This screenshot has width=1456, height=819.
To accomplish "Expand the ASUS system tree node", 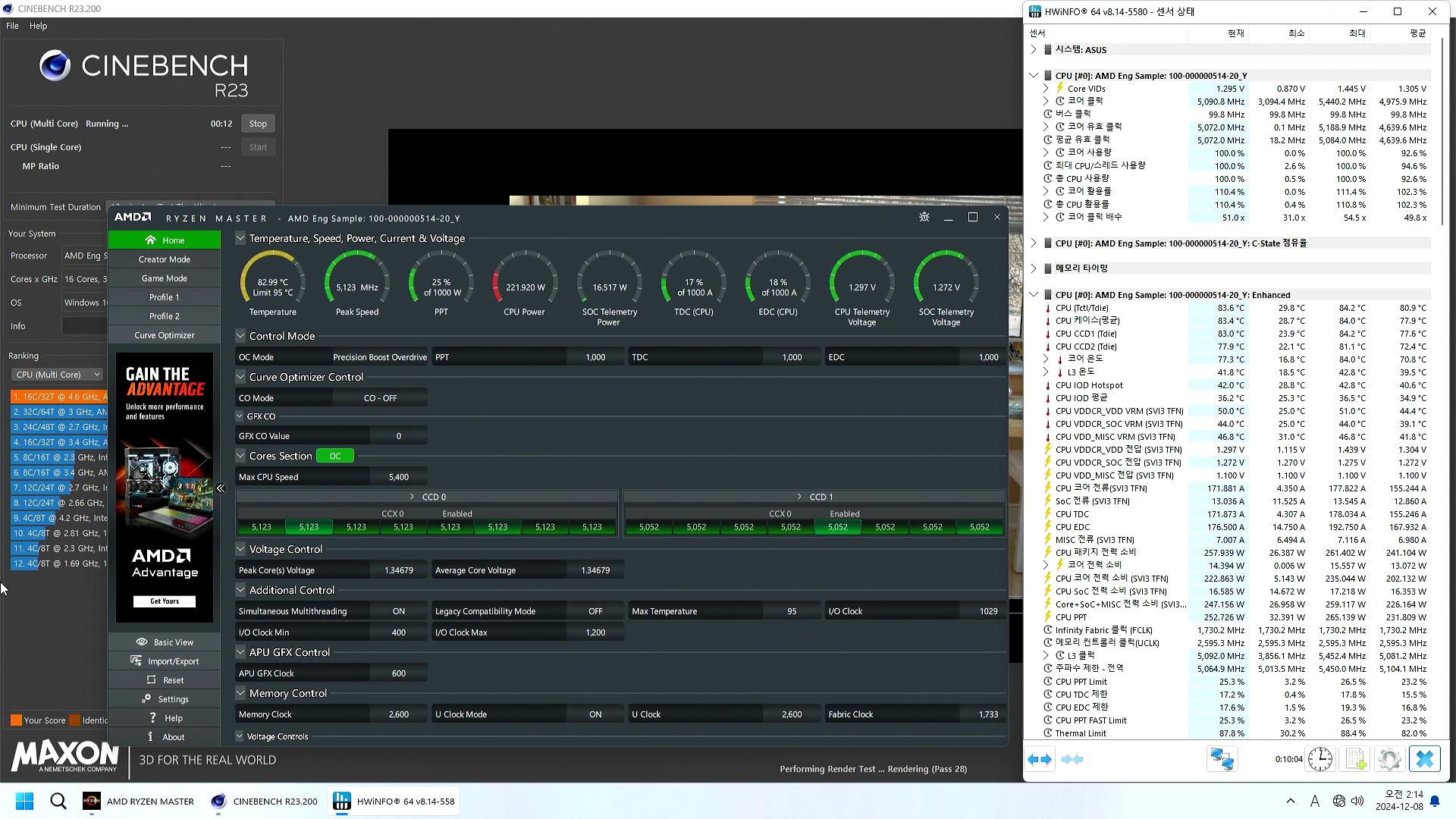I will click(1034, 49).
